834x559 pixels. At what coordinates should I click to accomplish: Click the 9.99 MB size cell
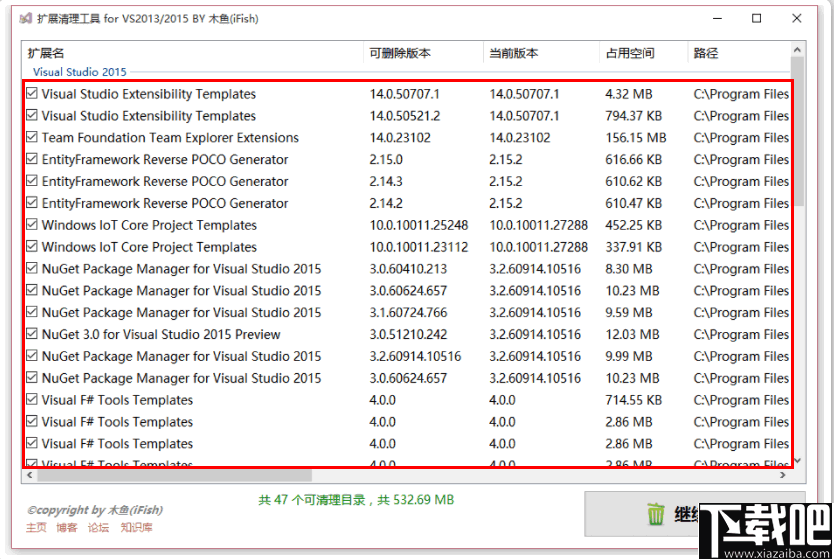tap(629, 356)
